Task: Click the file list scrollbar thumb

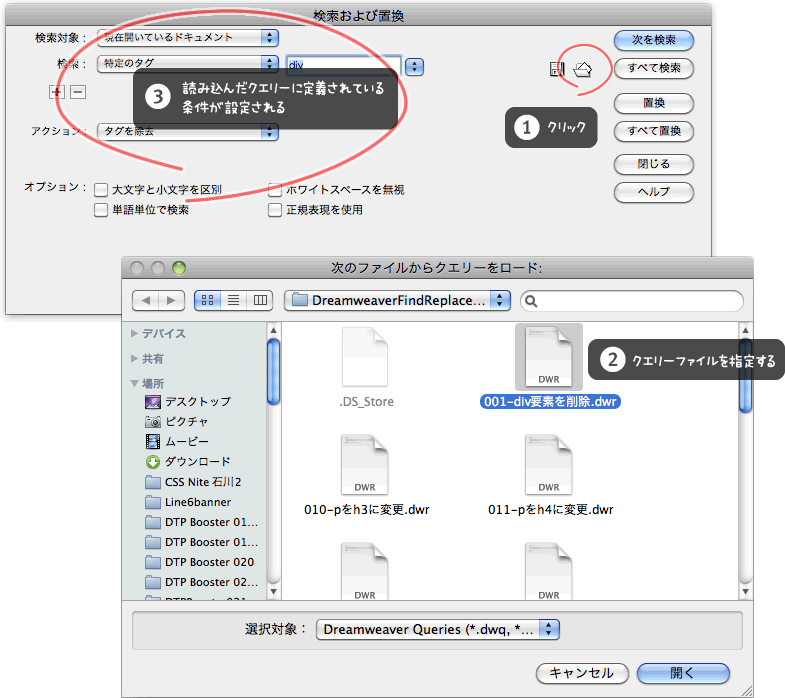Action: [x=745, y=376]
